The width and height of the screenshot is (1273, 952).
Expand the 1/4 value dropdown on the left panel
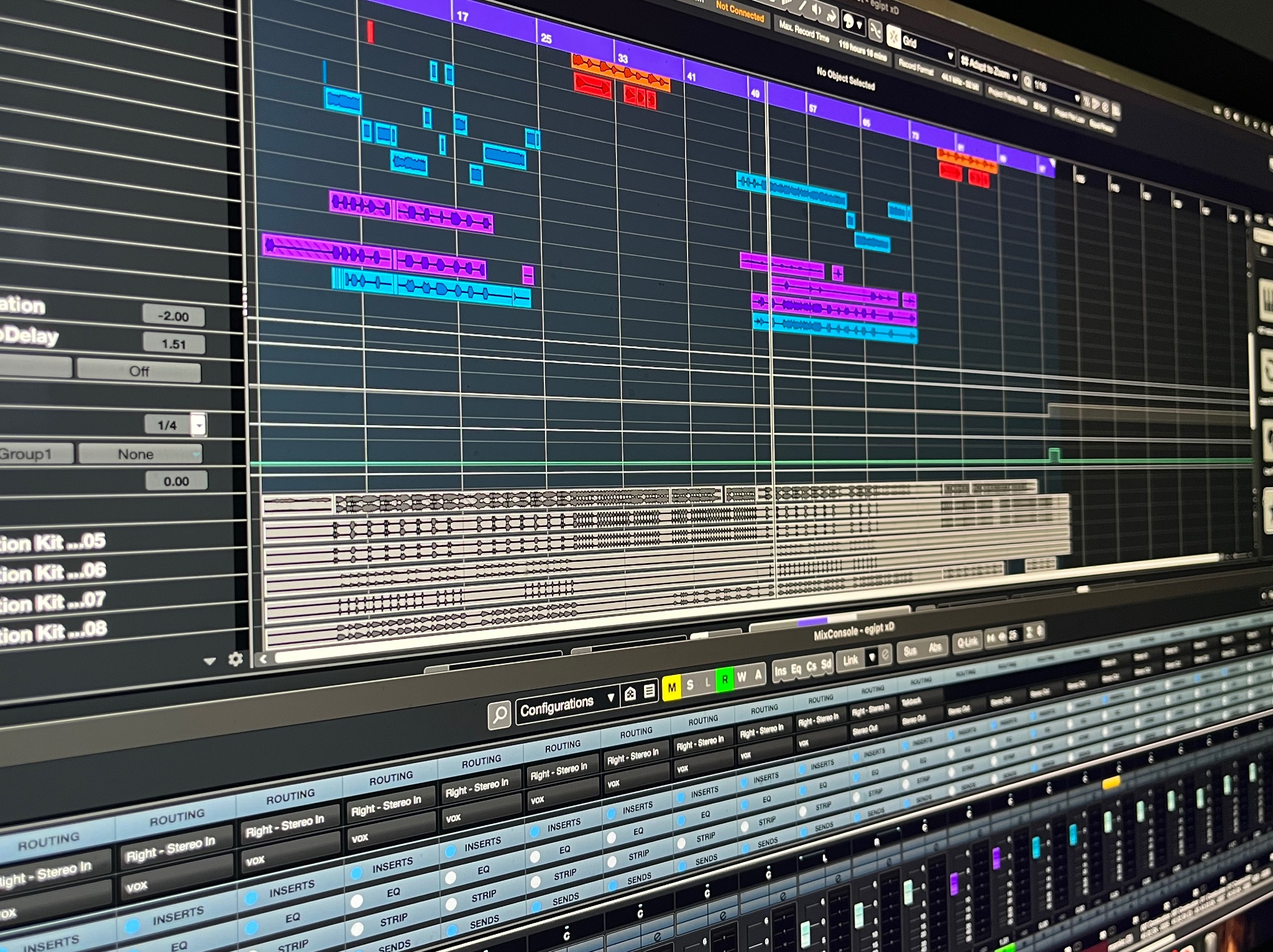199,426
